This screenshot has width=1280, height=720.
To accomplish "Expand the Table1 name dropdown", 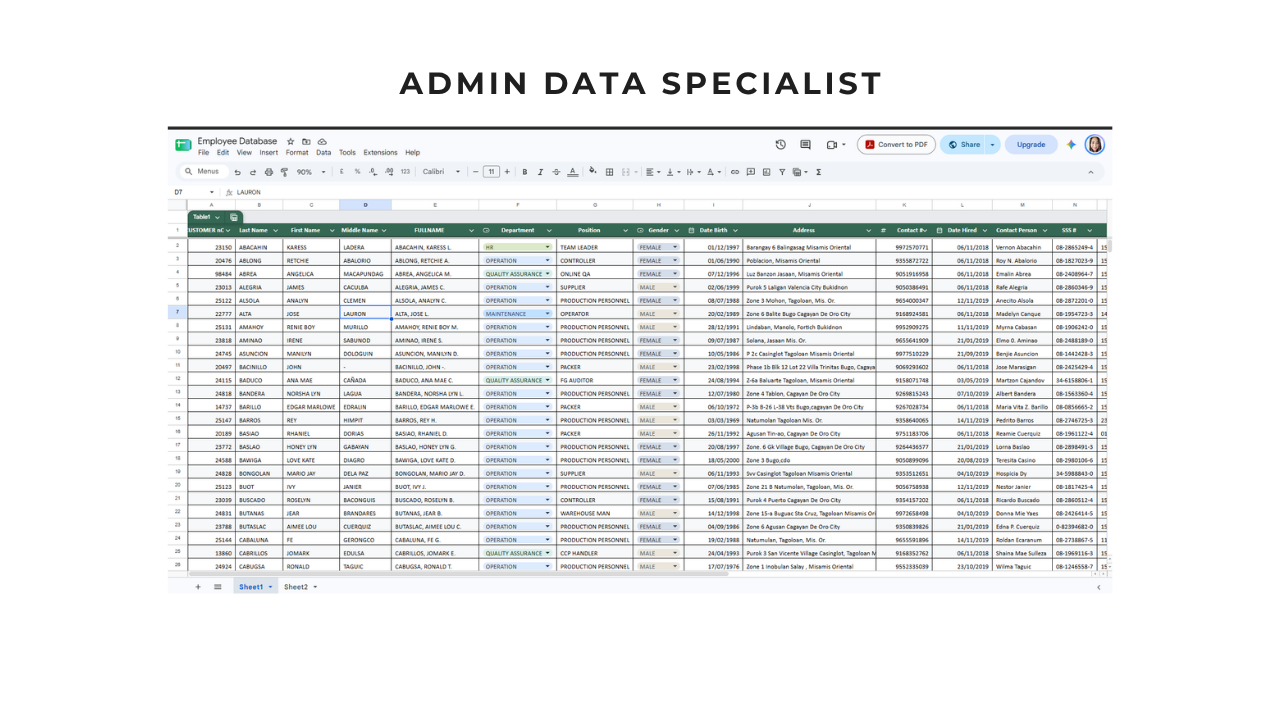I will 217,217.
